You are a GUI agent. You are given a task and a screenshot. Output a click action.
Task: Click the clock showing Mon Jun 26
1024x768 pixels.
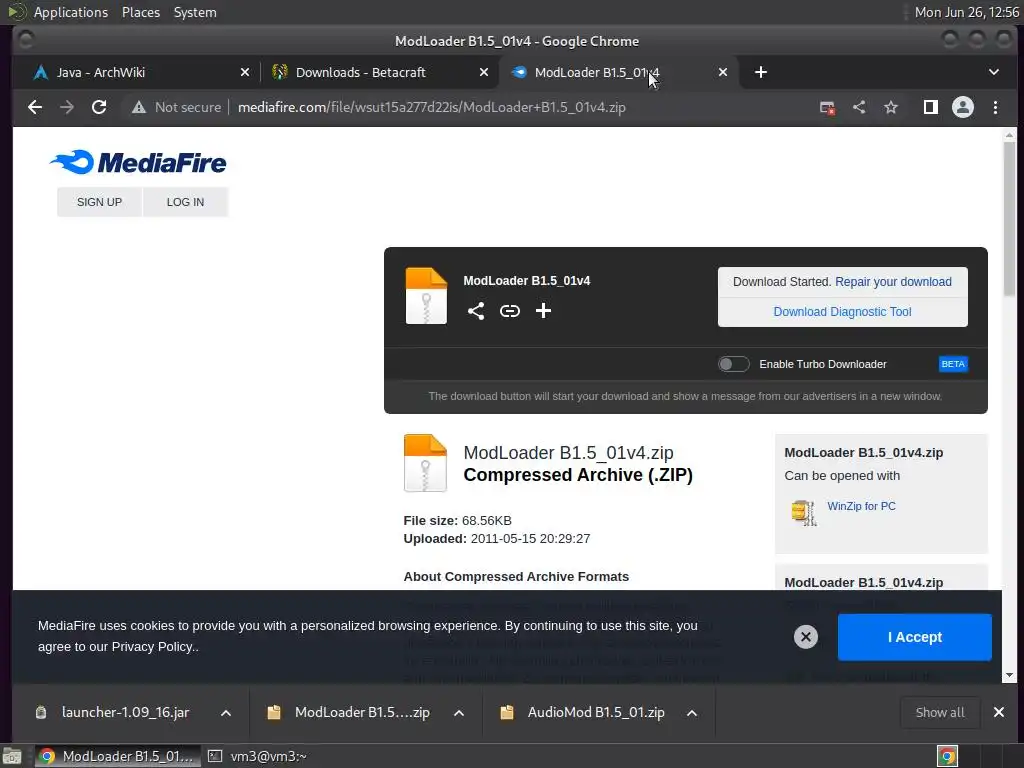coord(967,12)
